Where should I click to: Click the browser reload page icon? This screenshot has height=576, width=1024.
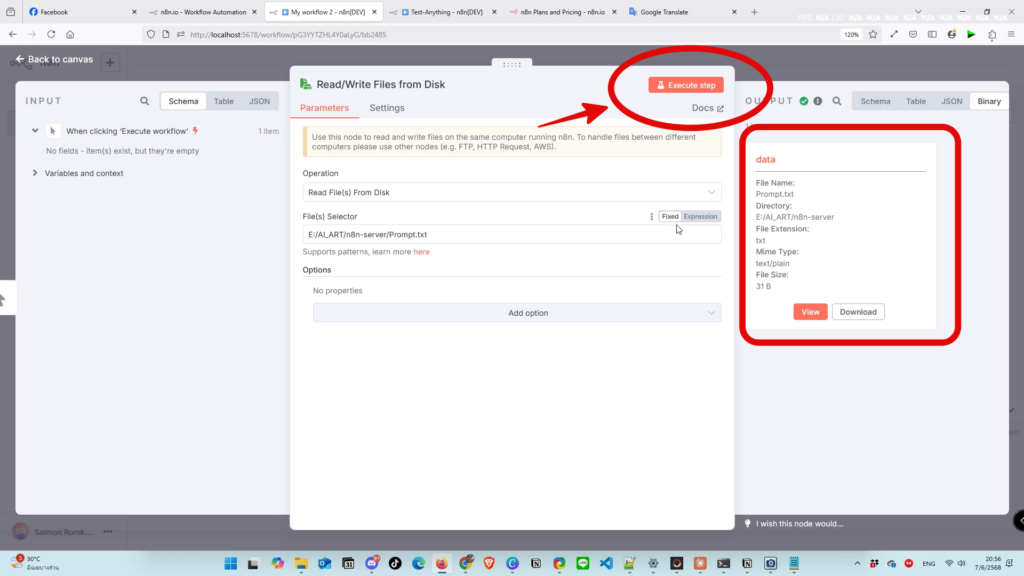point(51,34)
